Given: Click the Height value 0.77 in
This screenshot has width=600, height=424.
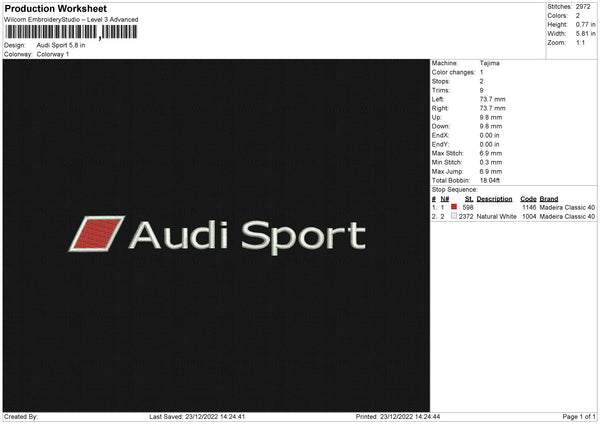Looking at the screenshot, I should coord(585,24).
